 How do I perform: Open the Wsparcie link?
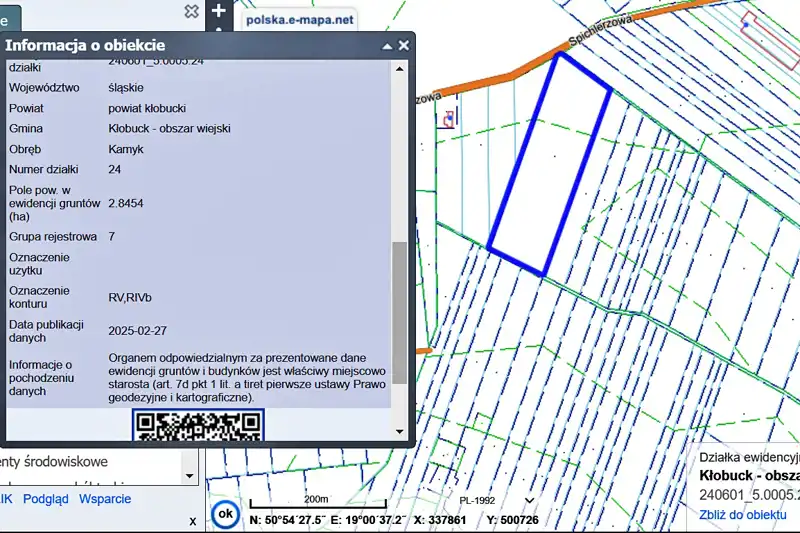pyautogui.click(x=105, y=499)
